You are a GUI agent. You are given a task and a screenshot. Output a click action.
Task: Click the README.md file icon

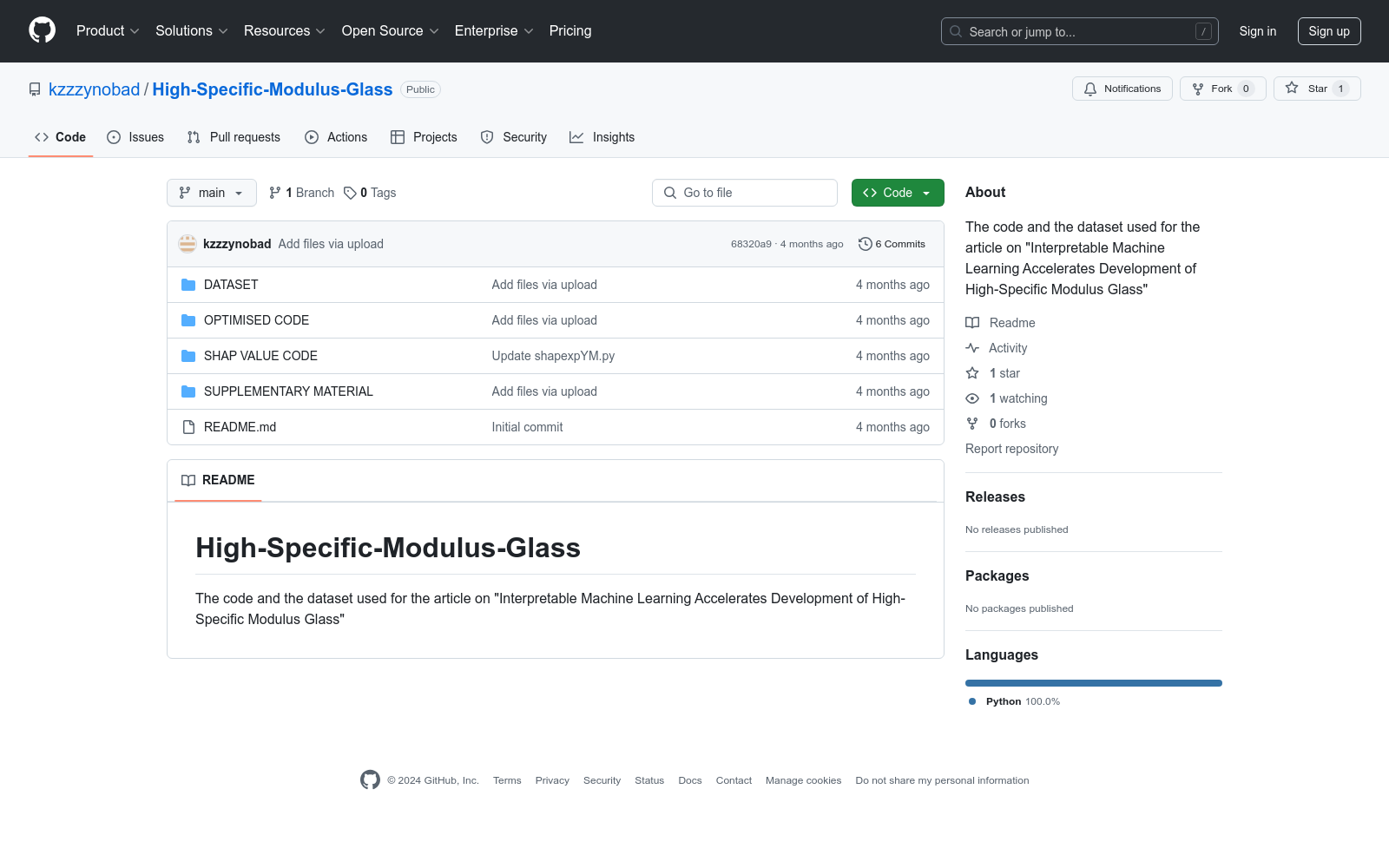click(x=188, y=427)
